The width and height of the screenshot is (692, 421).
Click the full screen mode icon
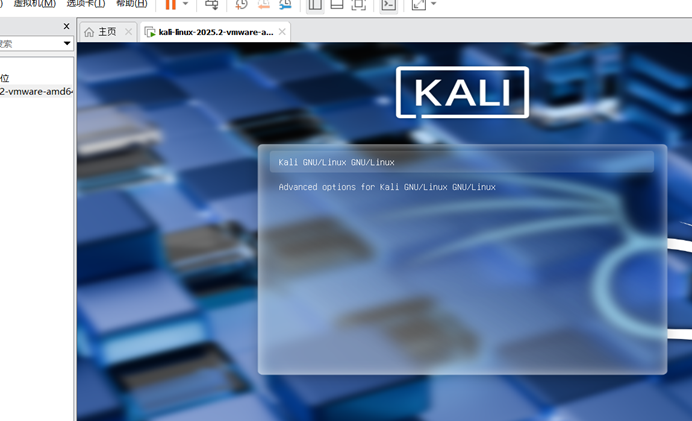coord(358,4)
